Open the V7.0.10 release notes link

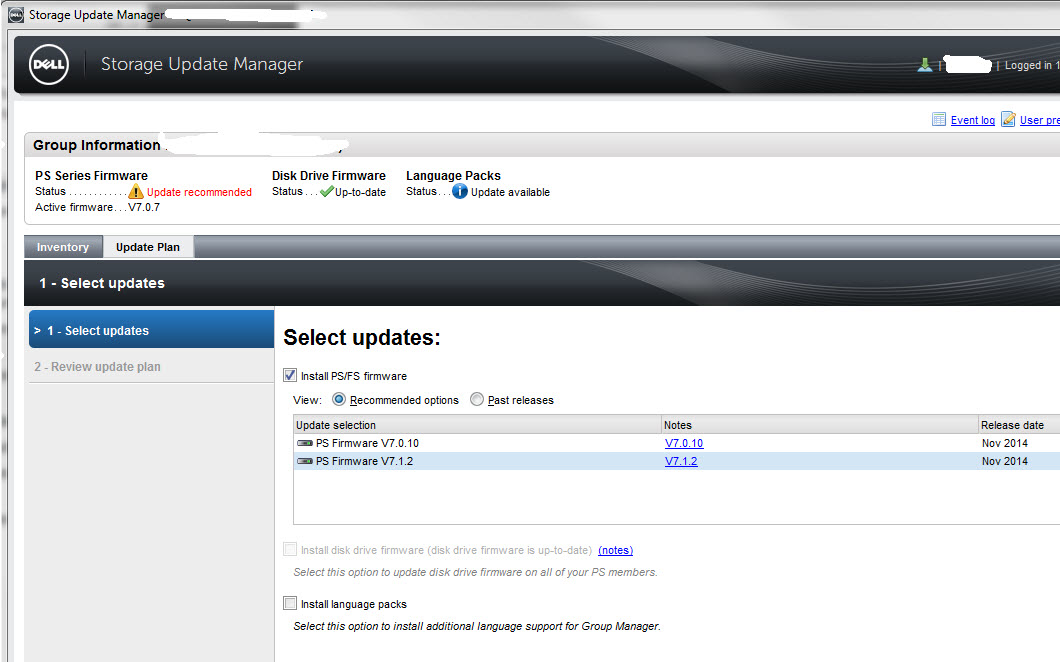point(683,443)
